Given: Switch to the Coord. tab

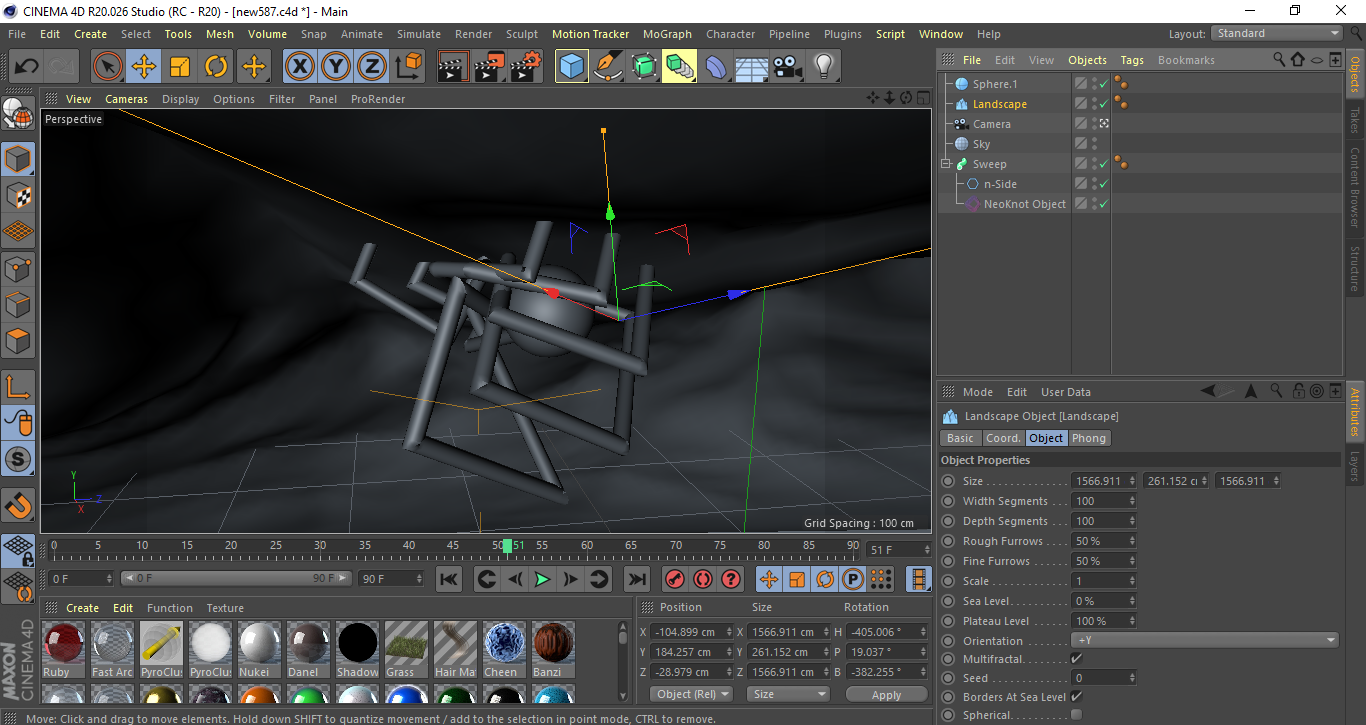Looking at the screenshot, I should tap(1003, 438).
